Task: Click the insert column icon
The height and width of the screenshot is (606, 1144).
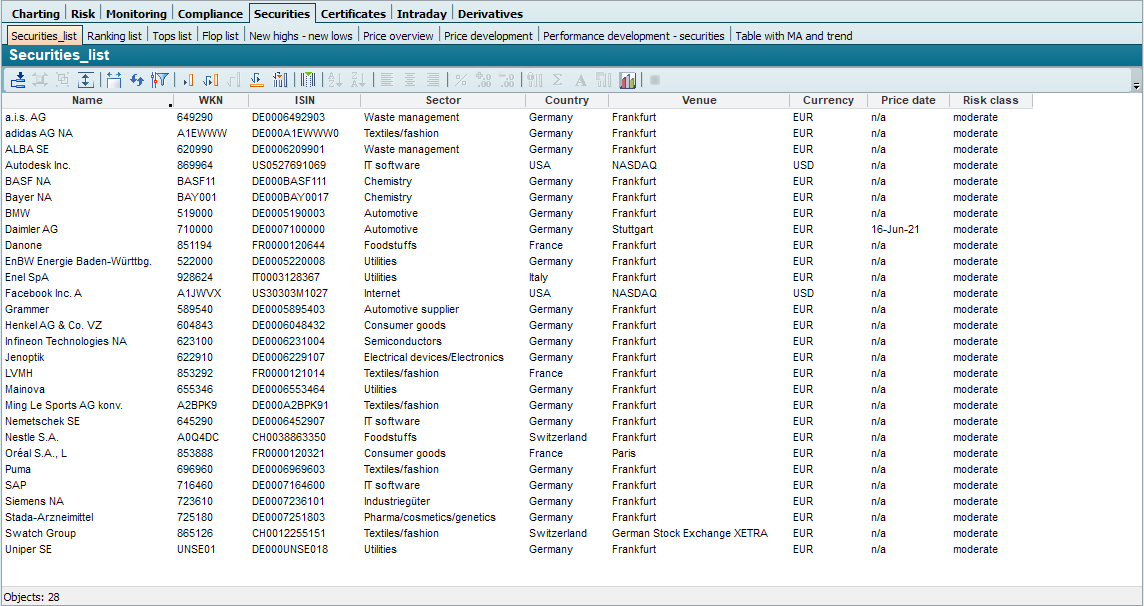Action: [x=187, y=80]
